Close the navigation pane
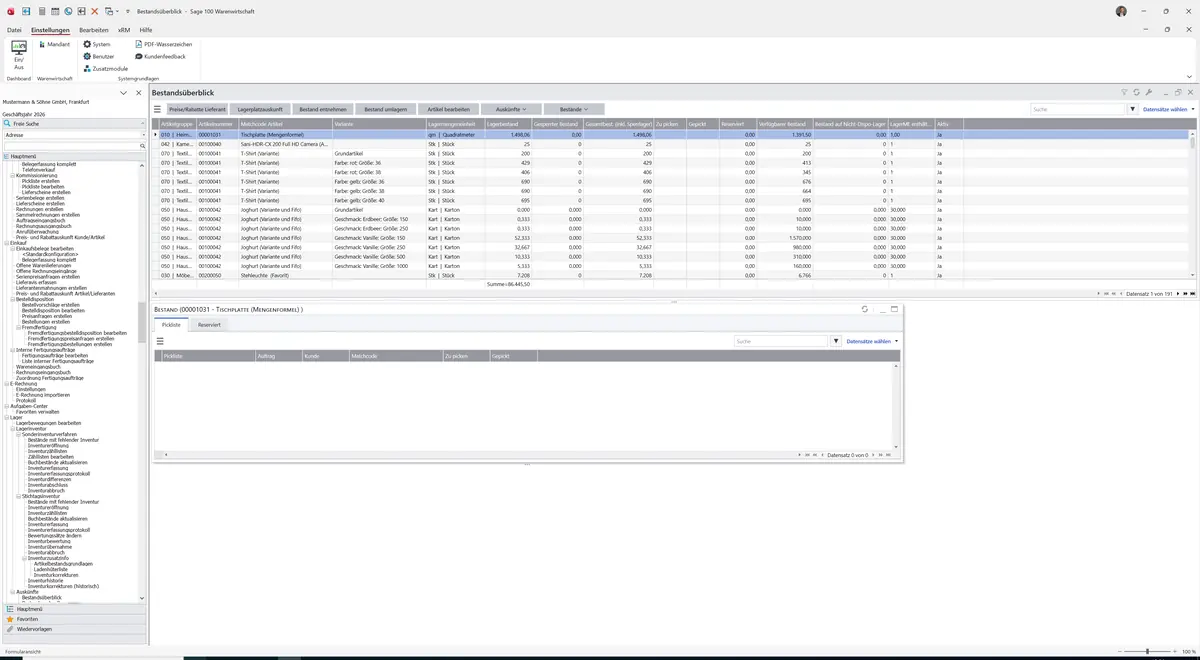The height and width of the screenshot is (660, 1200). (139, 93)
